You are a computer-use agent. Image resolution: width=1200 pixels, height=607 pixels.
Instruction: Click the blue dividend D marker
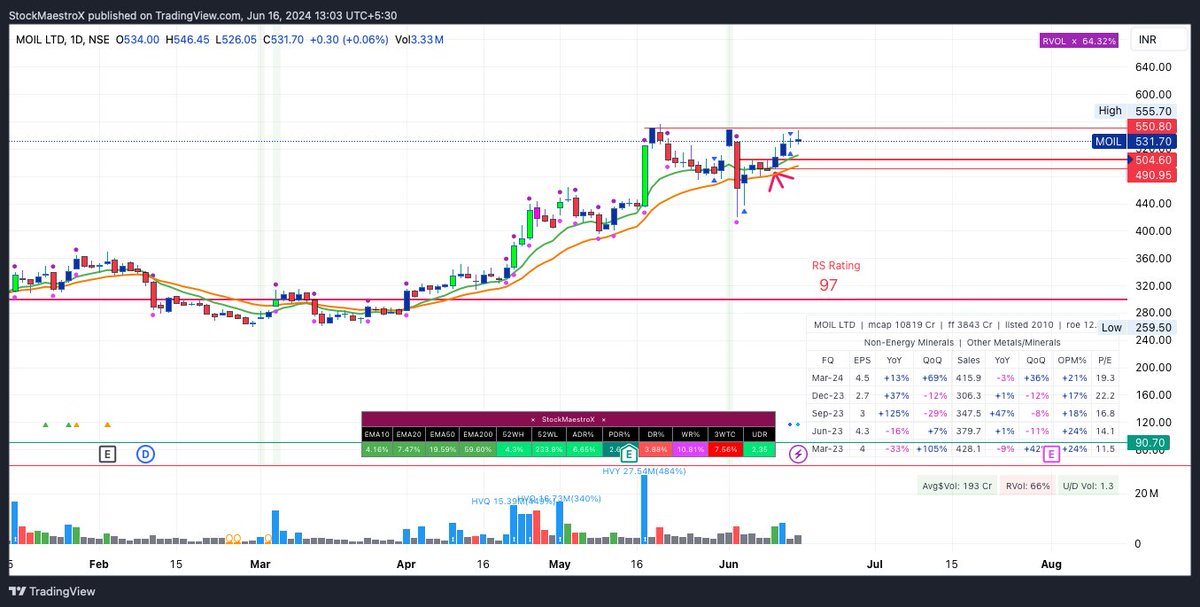[x=145, y=454]
